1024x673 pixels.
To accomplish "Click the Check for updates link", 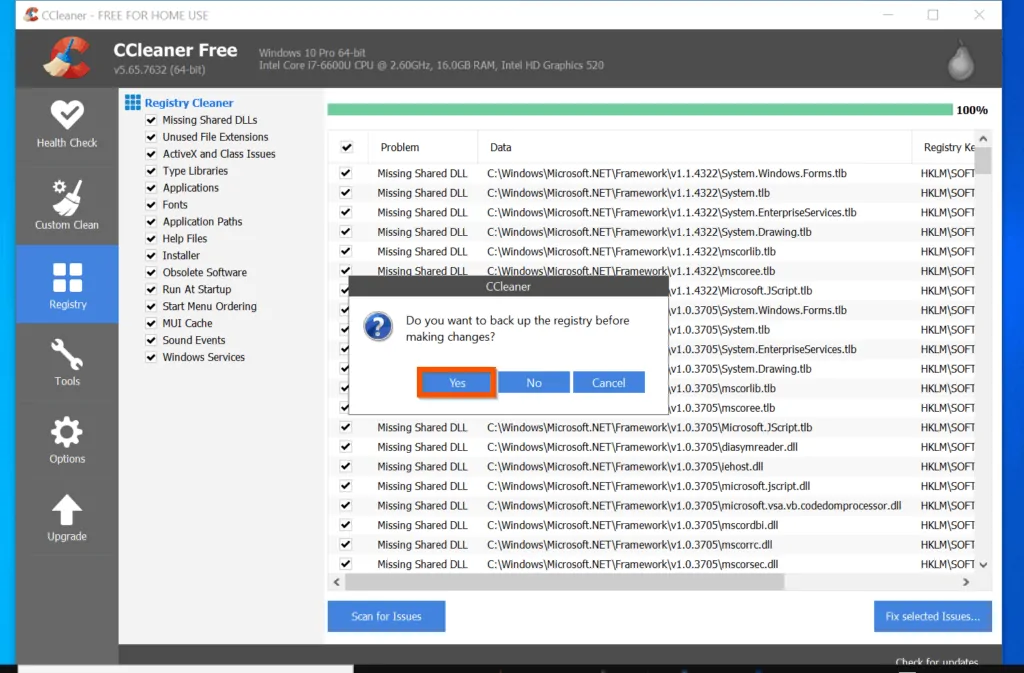I will [x=936, y=662].
